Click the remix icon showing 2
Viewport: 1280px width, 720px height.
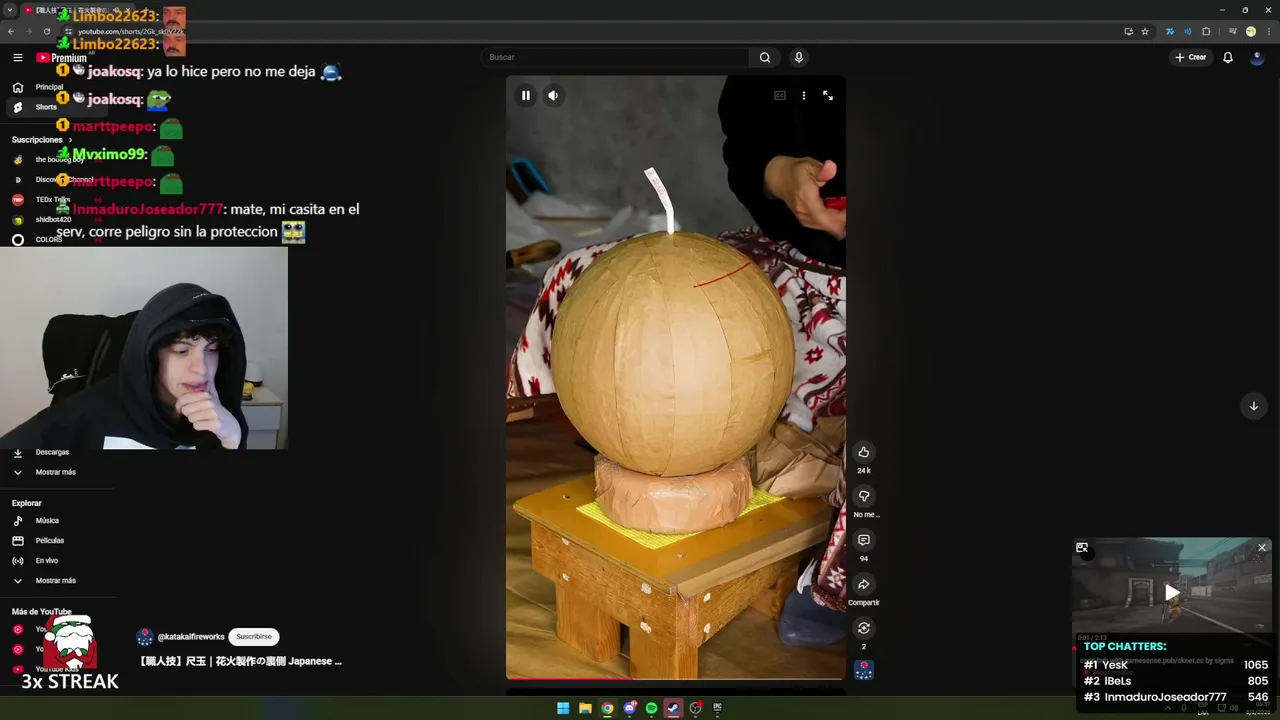click(x=864, y=628)
